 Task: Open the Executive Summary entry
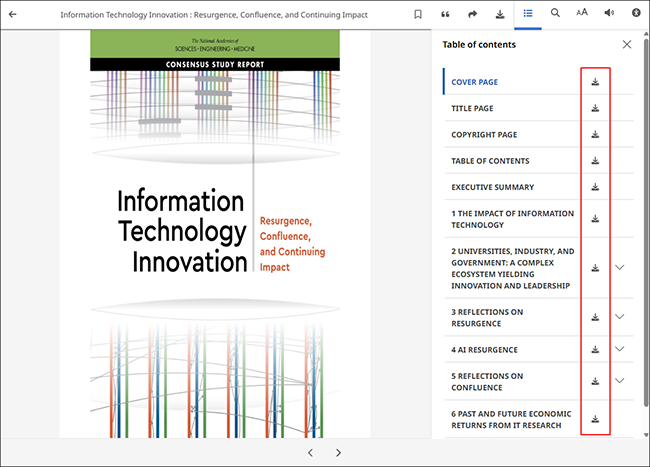[x=492, y=187]
